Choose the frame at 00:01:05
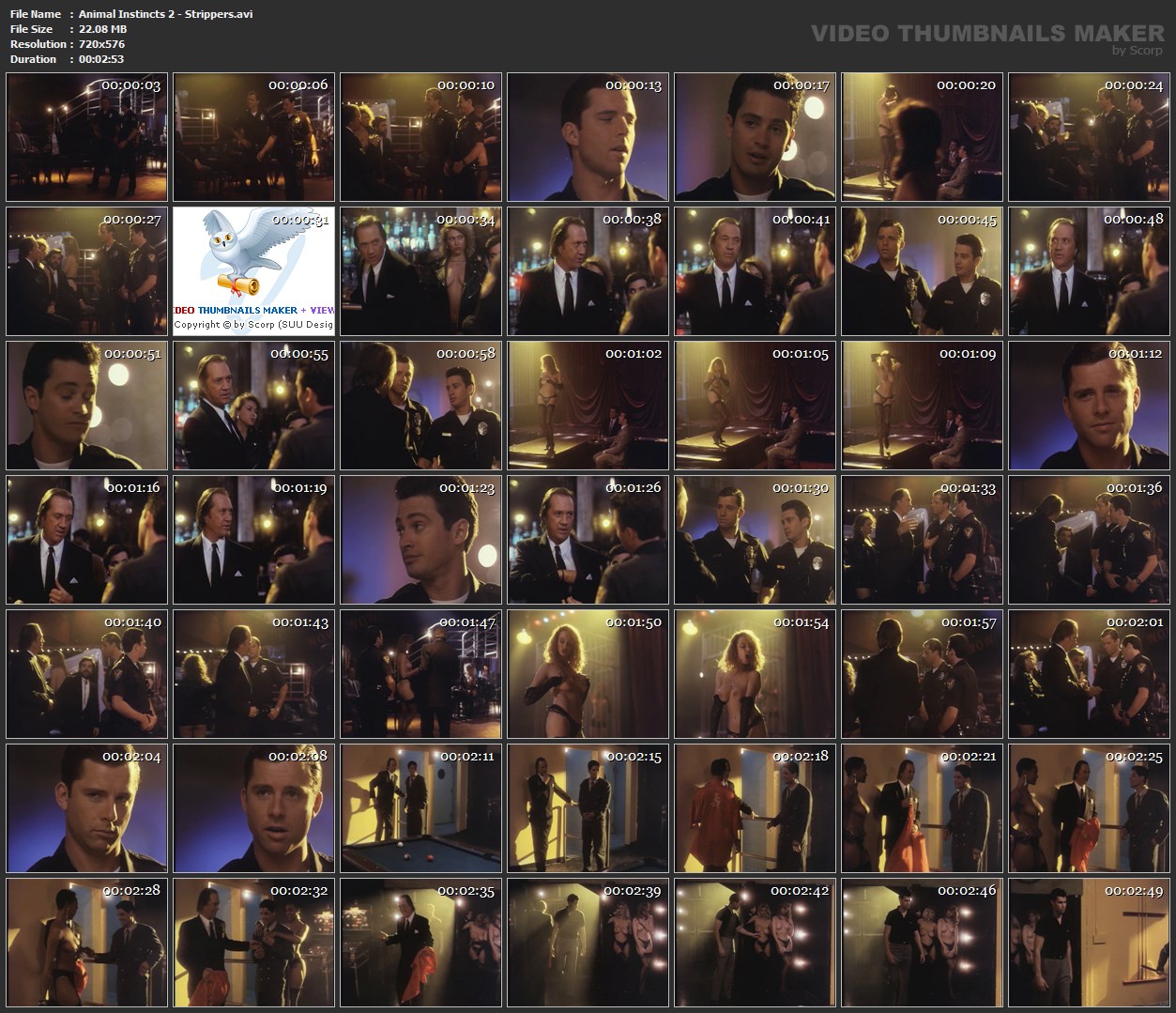 tap(756, 406)
